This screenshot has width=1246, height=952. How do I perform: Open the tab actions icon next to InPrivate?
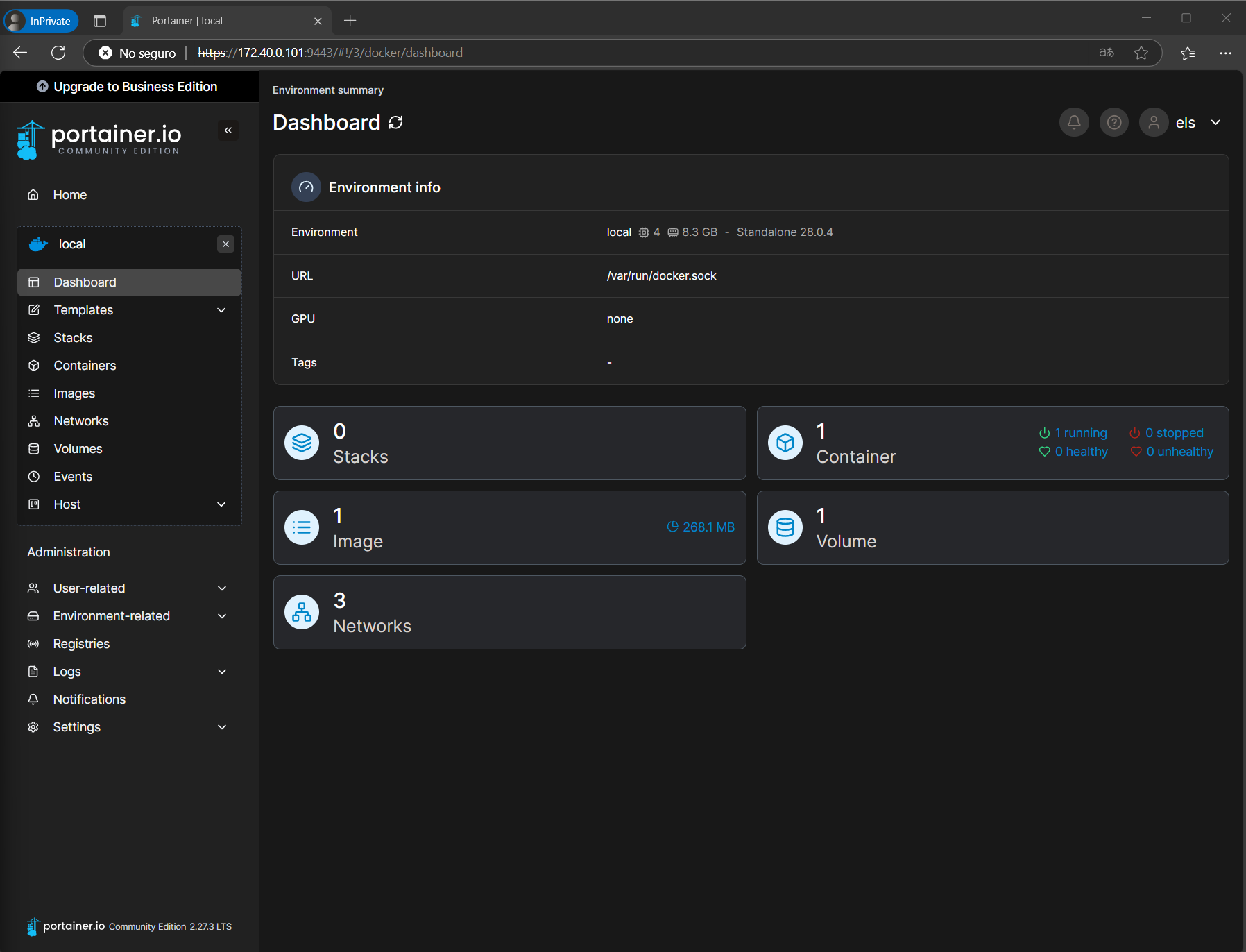tap(100, 21)
